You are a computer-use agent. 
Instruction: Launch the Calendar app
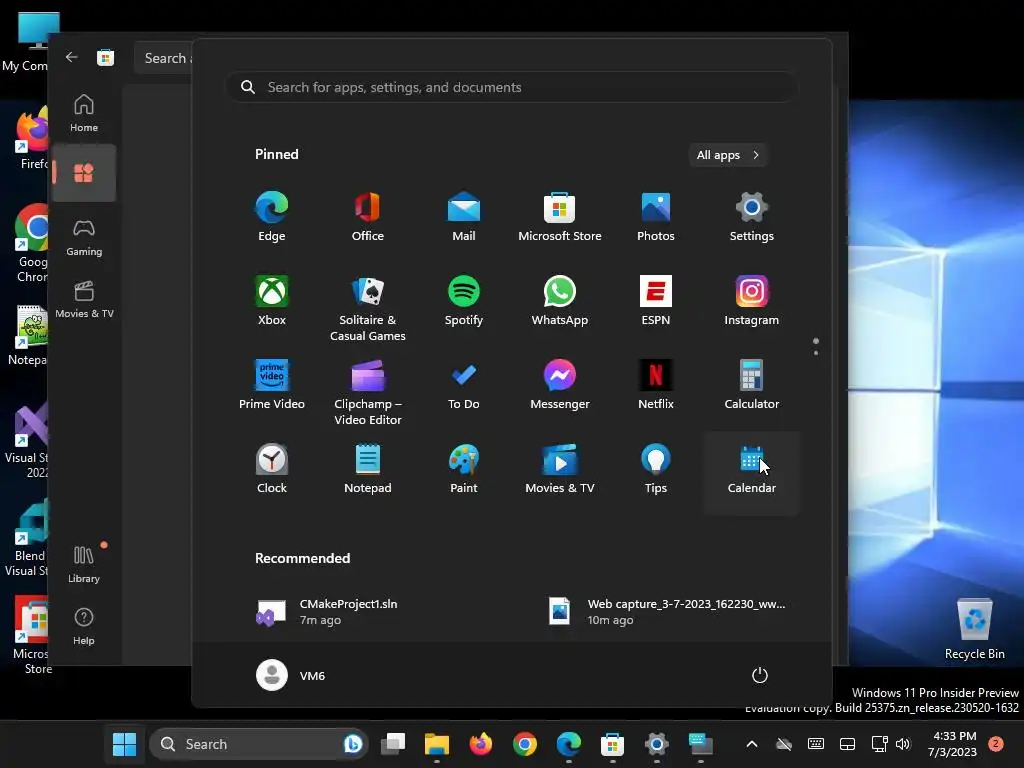[x=752, y=473]
